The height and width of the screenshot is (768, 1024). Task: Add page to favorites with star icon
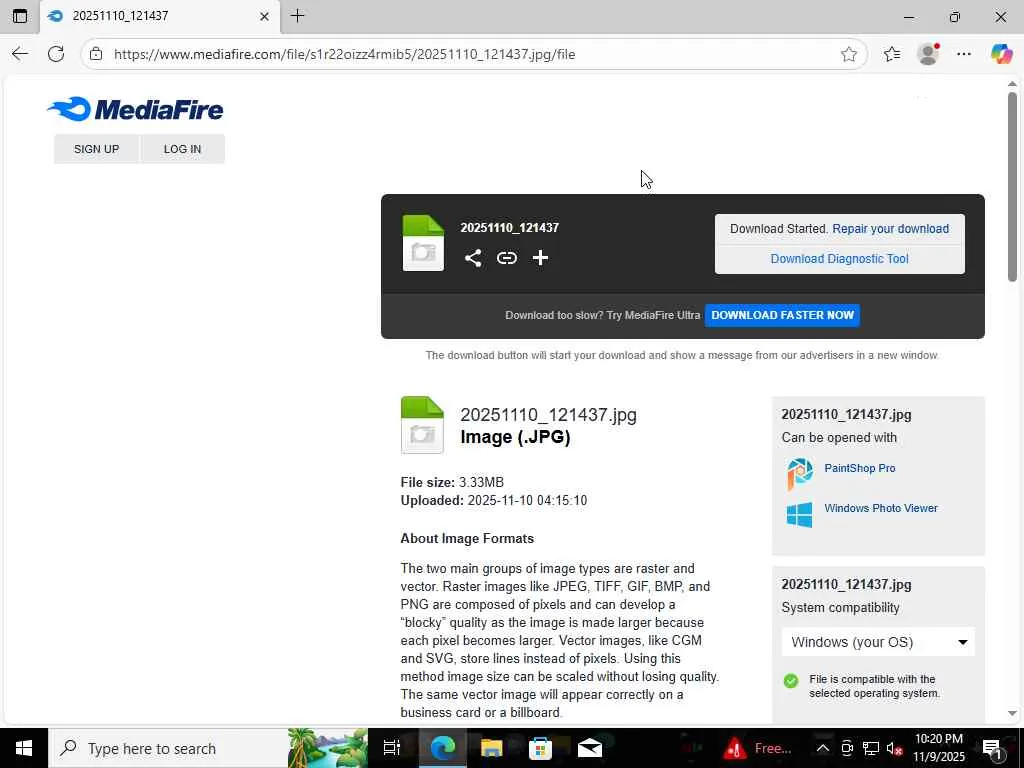click(x=848, y=54)
